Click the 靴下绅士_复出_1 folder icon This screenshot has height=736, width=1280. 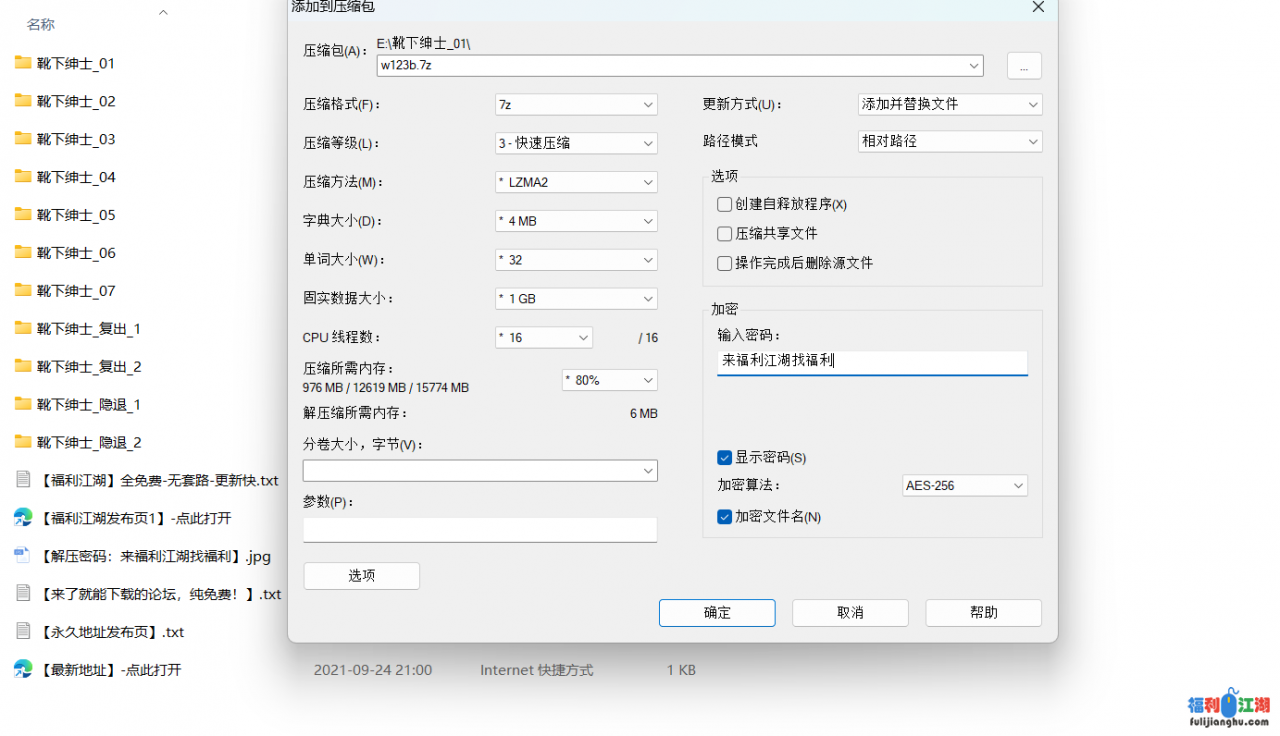[x=23, y=329]
